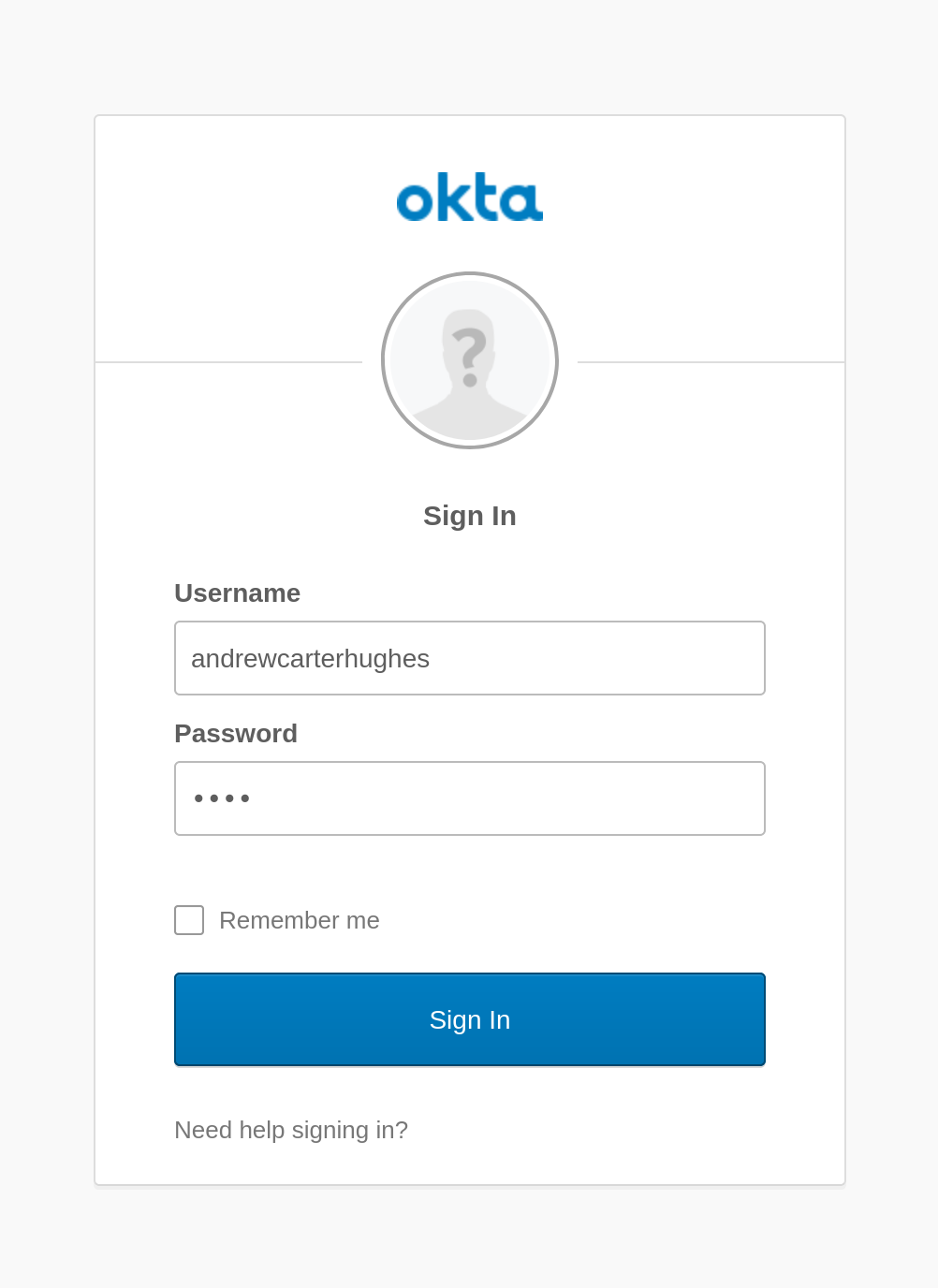Tick the Remember me checkbox
The width and height of the screenshot is (938, 1288).
click(x=189, y=920)
